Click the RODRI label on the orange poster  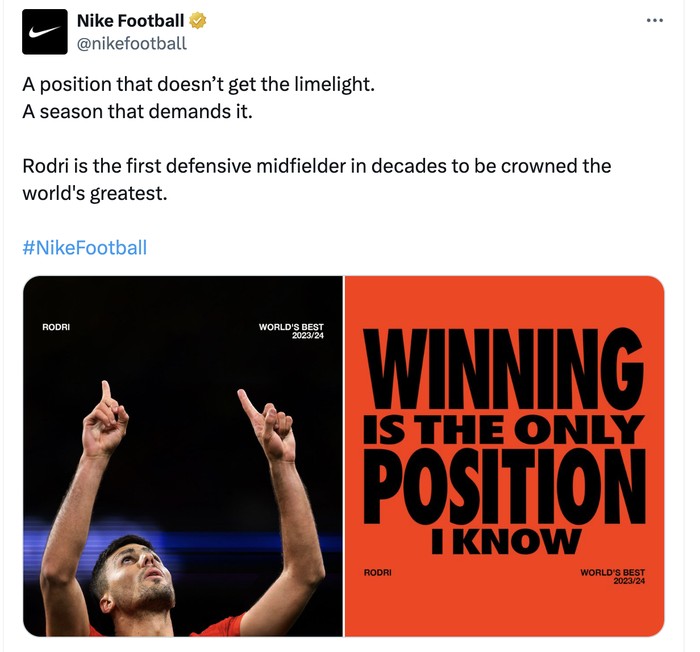coord(377,573)
